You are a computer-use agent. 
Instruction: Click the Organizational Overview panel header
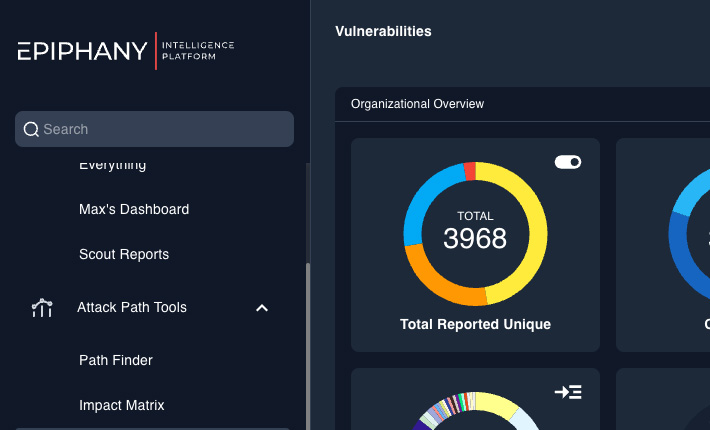click(417, 104)
